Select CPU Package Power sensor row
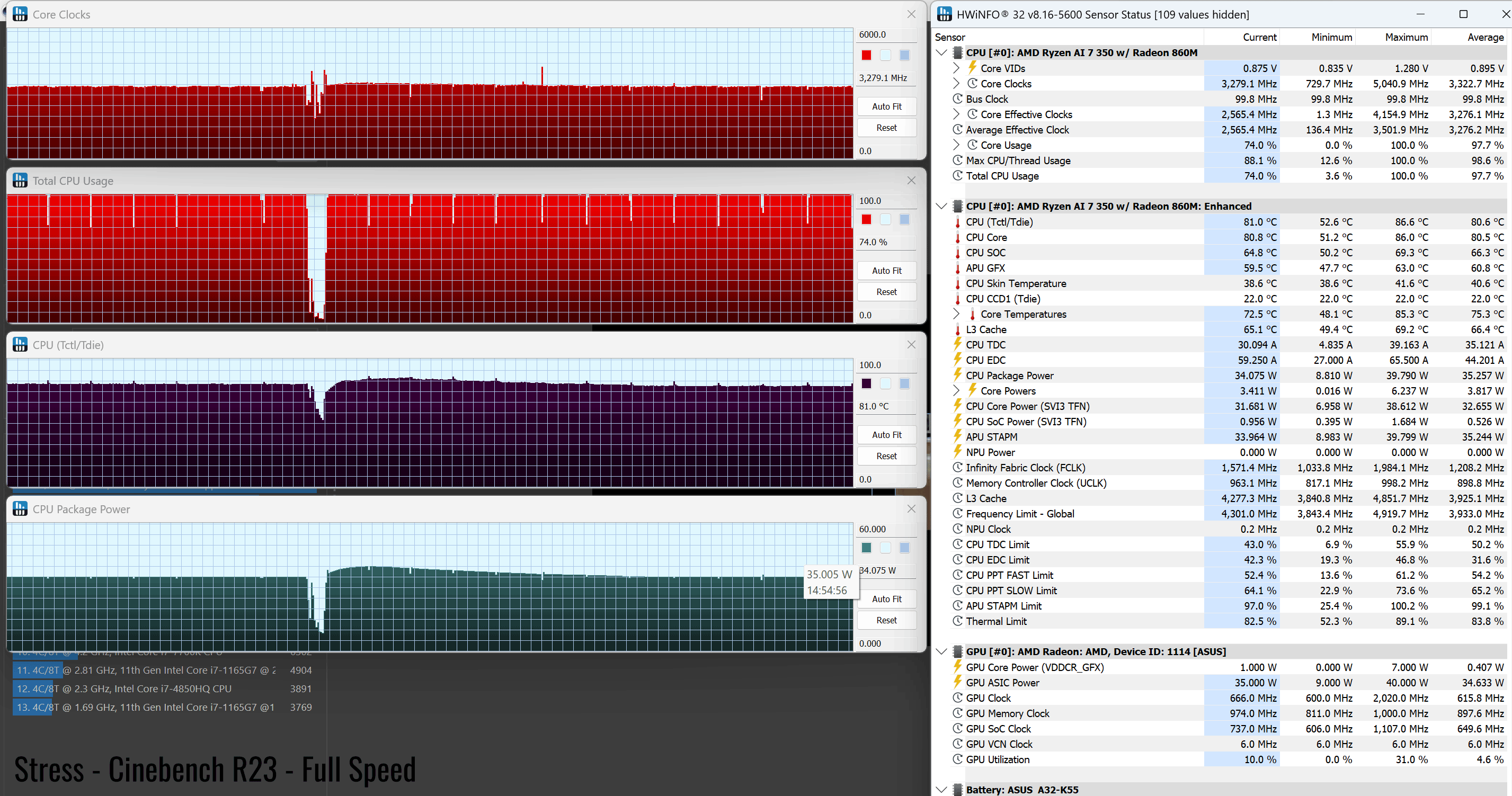 [1220, 375]
